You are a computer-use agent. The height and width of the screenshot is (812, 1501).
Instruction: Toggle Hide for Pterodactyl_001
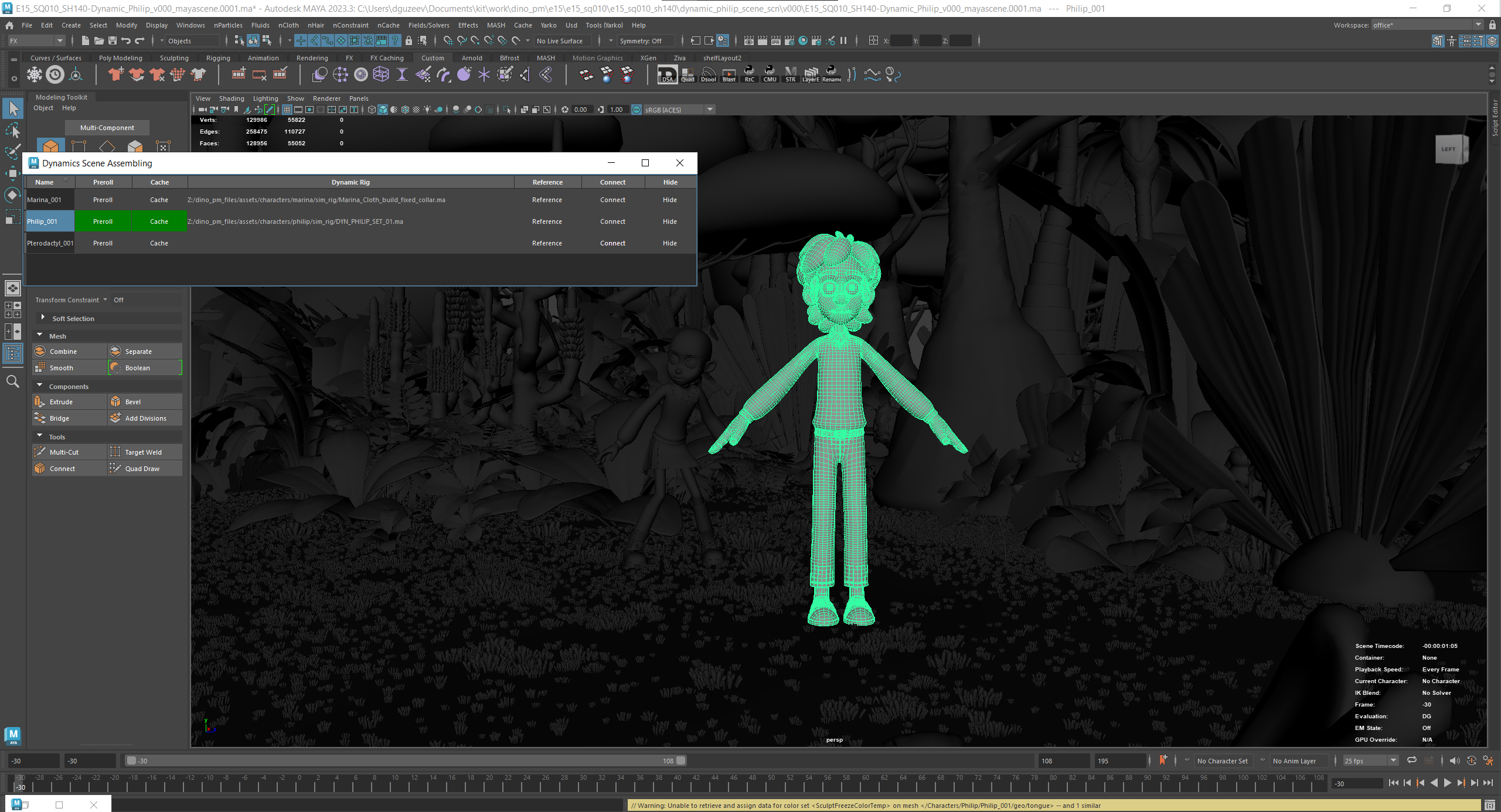[x=670, y=243]
